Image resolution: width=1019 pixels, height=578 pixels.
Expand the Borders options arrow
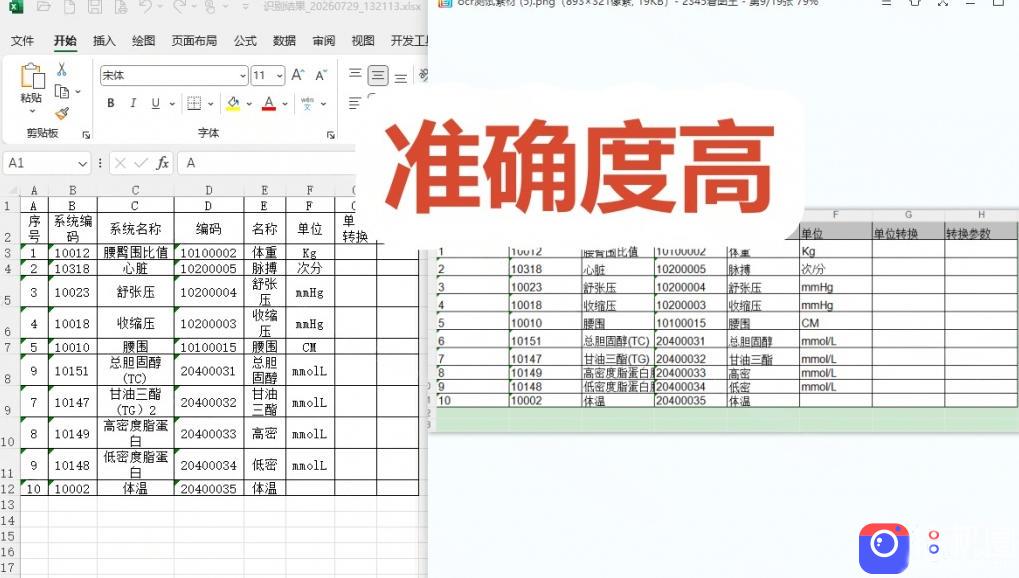point(211,103)
